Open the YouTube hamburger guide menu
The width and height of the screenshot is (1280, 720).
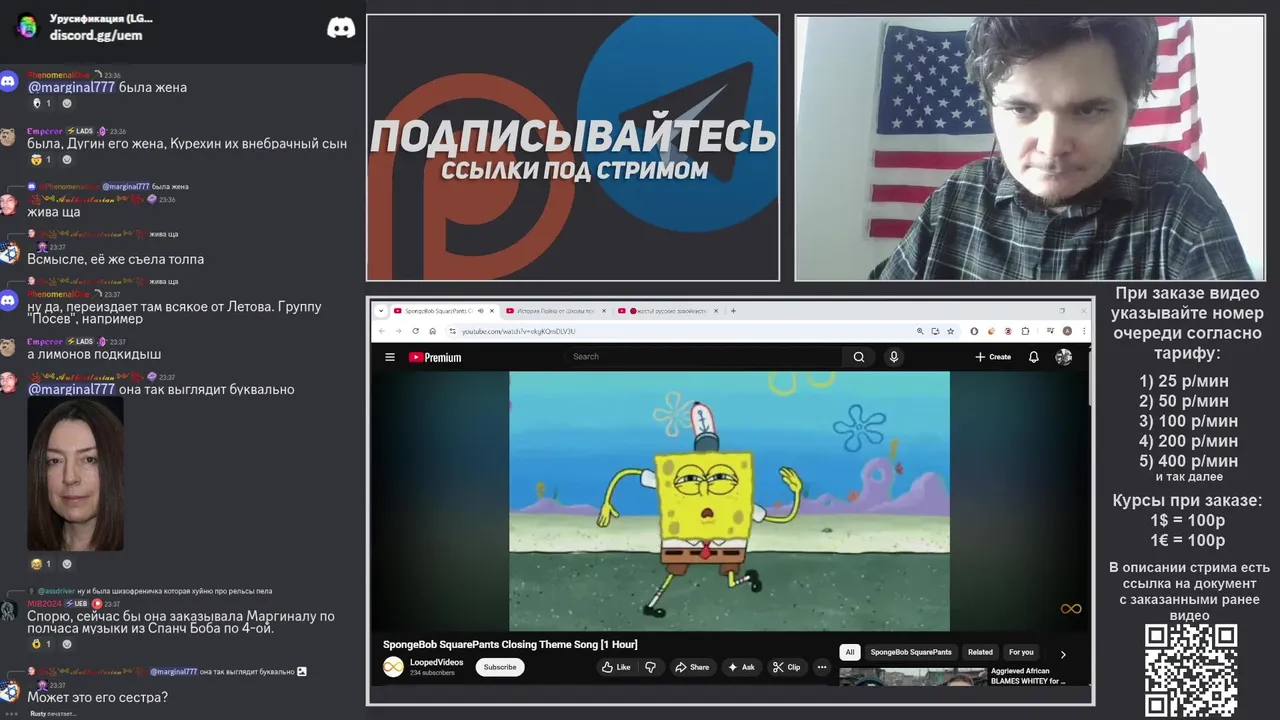(390, 357)
